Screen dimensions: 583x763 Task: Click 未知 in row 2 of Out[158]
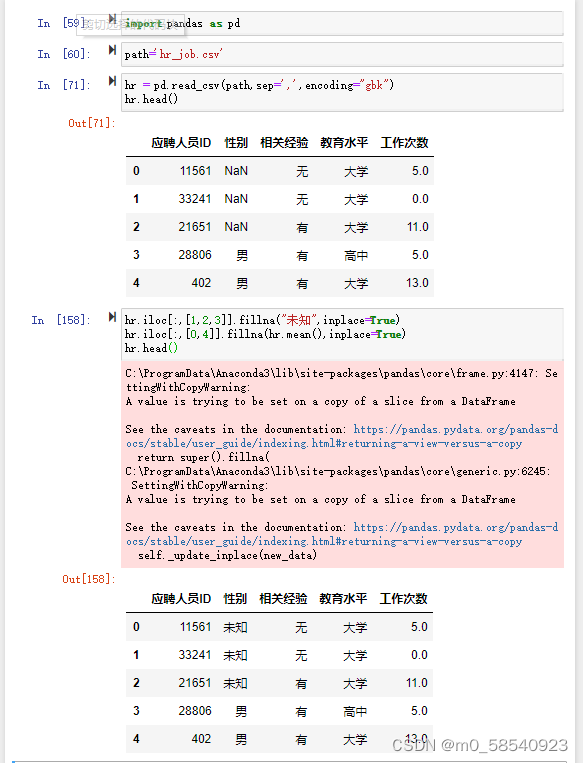click(x=236, y=683)
